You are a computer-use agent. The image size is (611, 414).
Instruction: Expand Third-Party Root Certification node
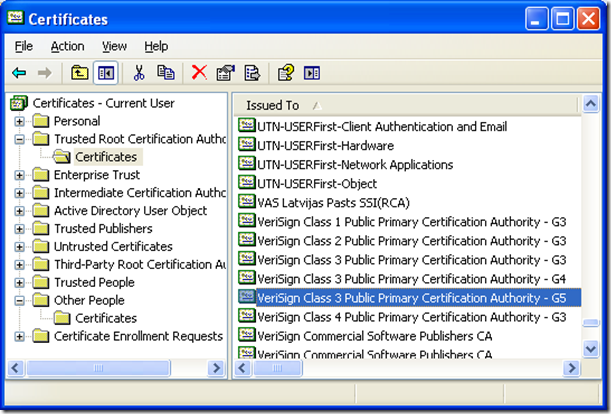coord(19,265)
